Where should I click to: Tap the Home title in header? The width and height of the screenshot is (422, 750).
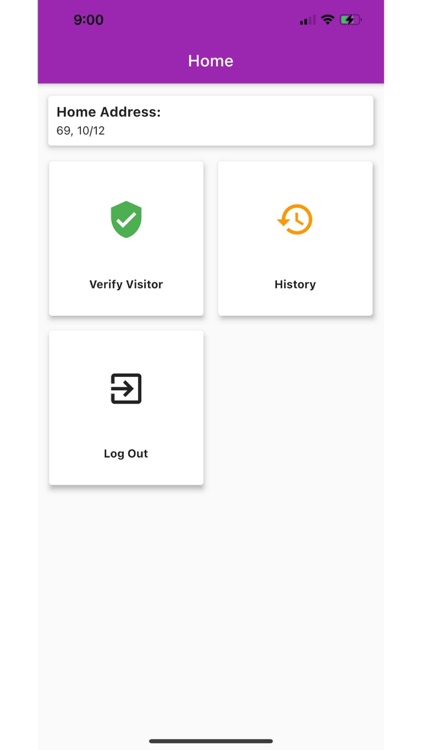click(211, 61)
